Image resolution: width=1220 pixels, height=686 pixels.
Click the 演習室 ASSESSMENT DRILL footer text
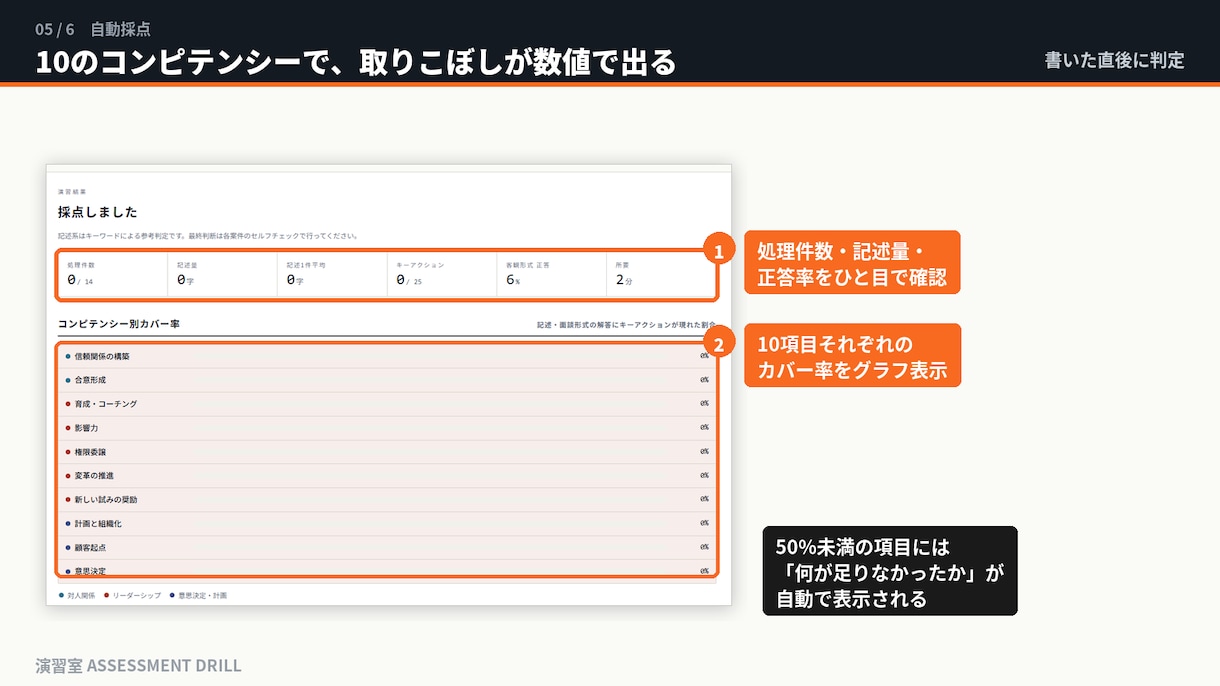(x=138, y=665)
